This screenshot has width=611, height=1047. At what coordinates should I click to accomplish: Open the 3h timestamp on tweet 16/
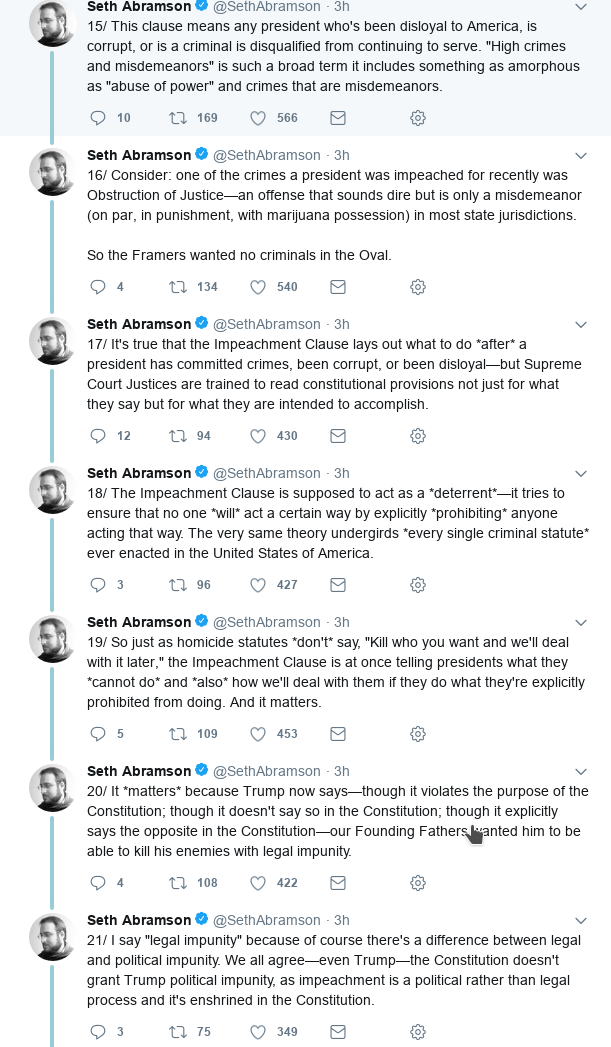click(341, 155)
